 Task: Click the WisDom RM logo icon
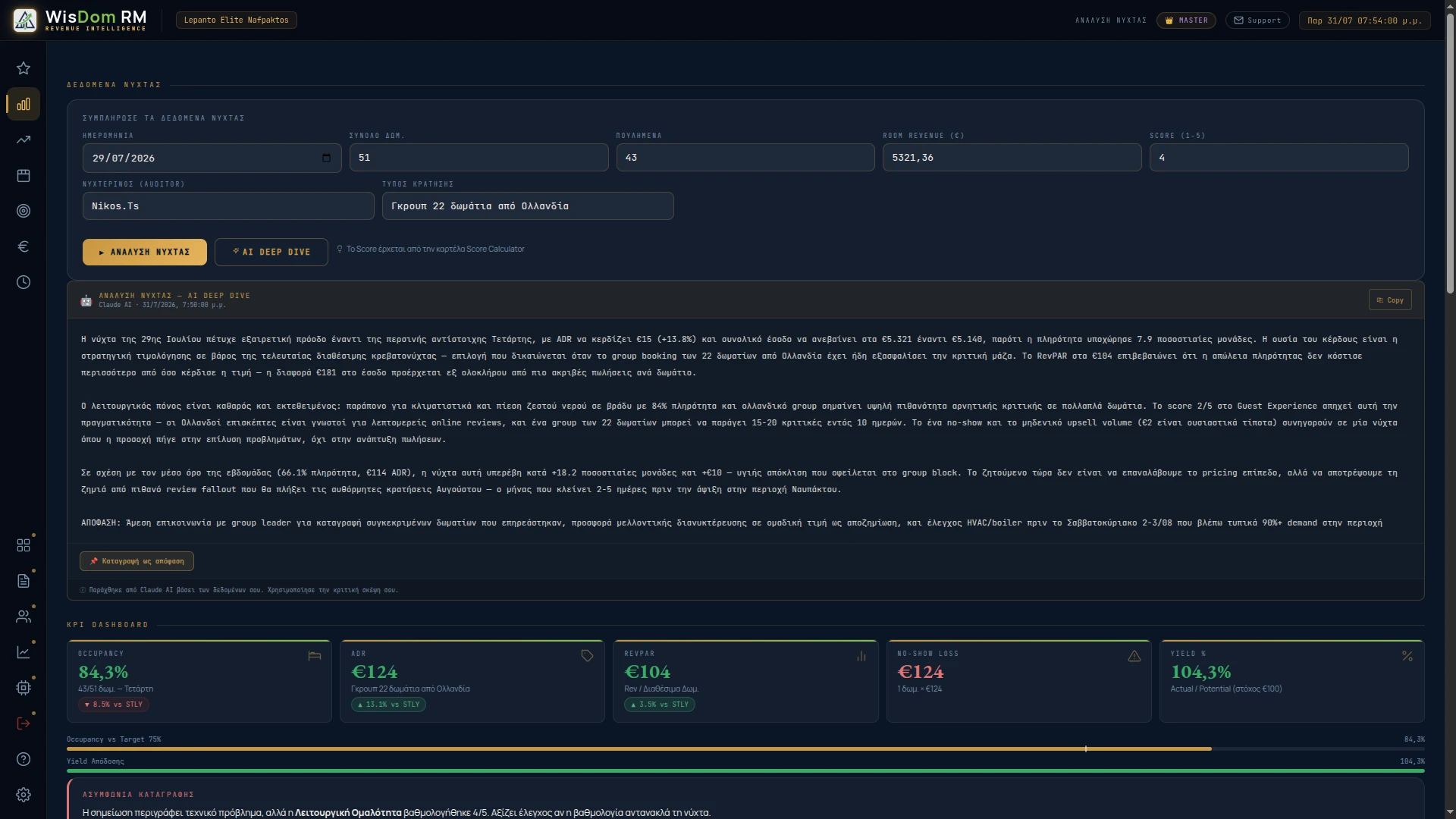25,20
